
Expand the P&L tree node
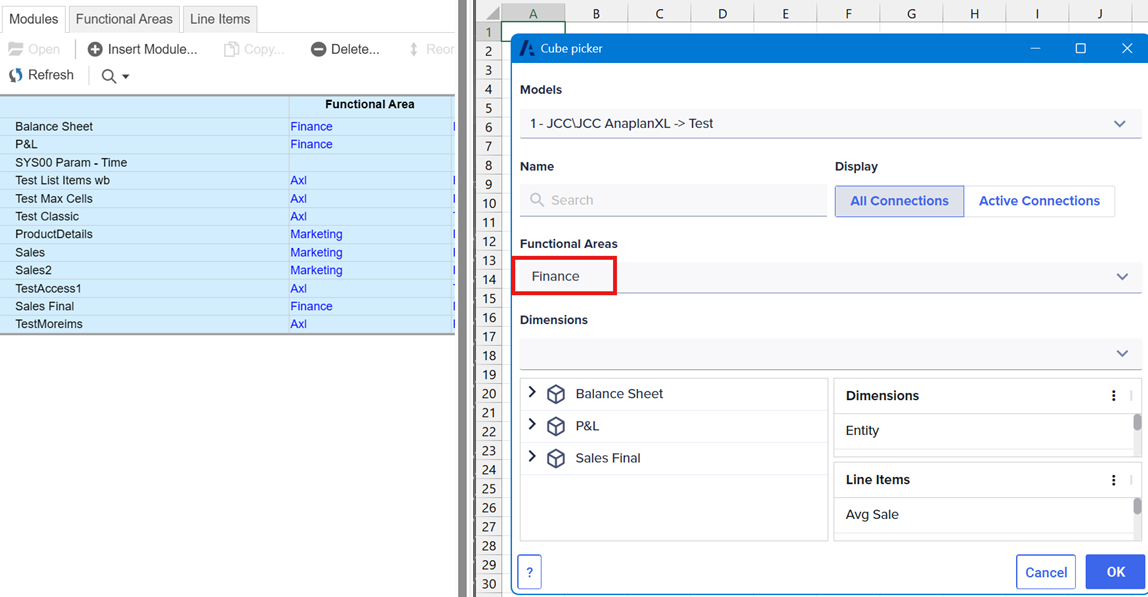click(532, 425)
